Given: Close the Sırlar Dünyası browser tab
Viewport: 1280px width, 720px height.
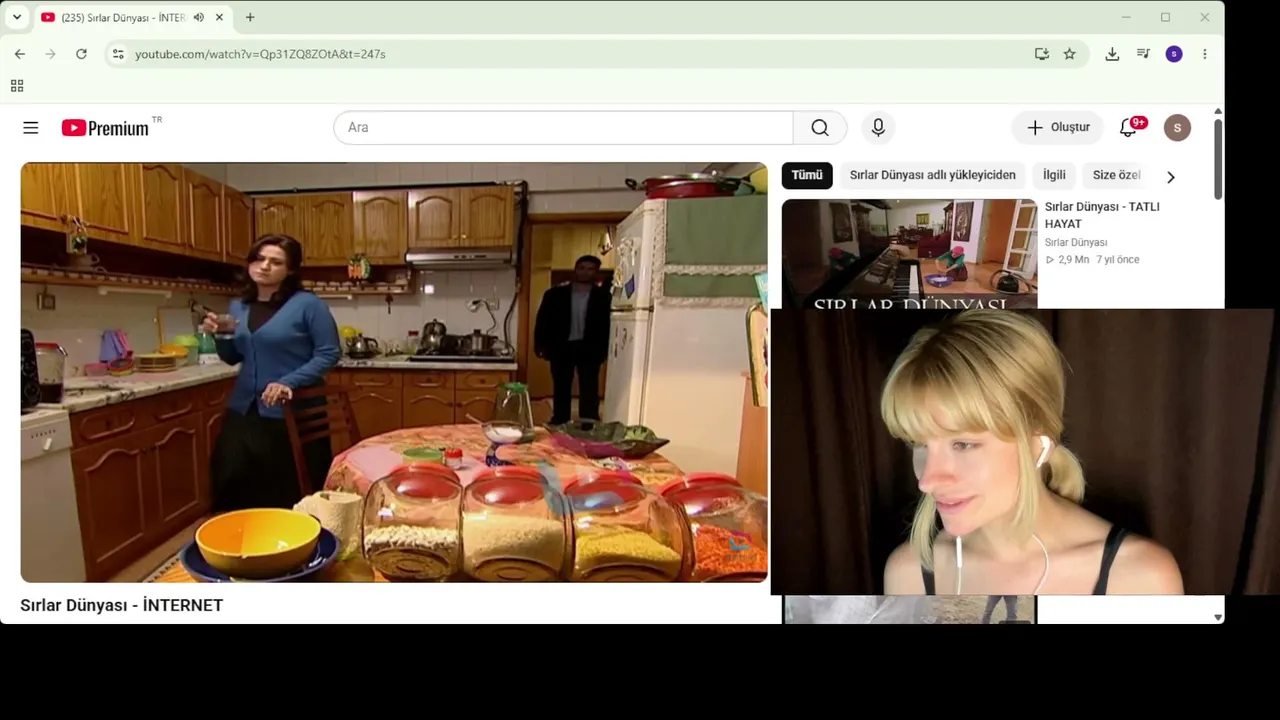Looking at the screenshot, I should pyautogui.click(x=219, y=17).
